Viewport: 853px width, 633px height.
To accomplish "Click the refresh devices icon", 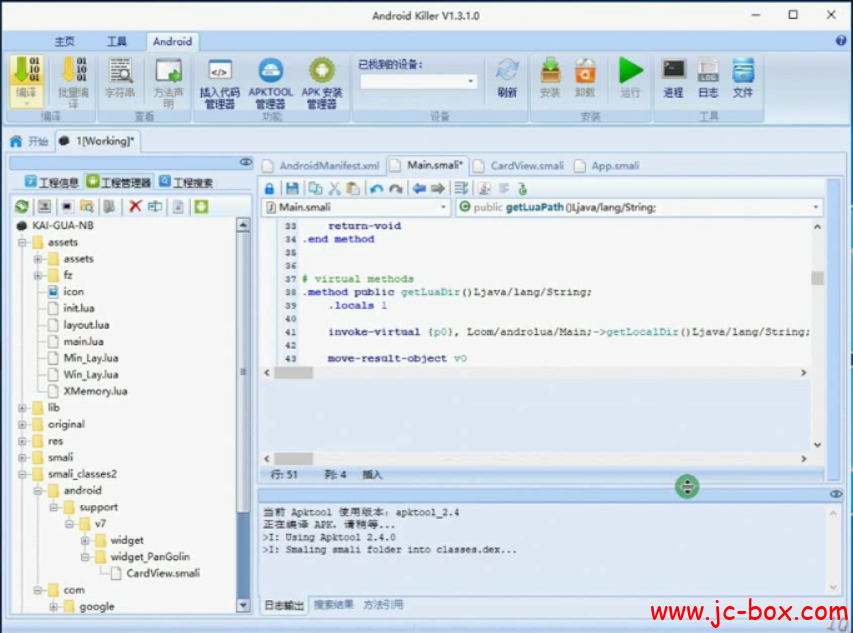I will [507, 72].
